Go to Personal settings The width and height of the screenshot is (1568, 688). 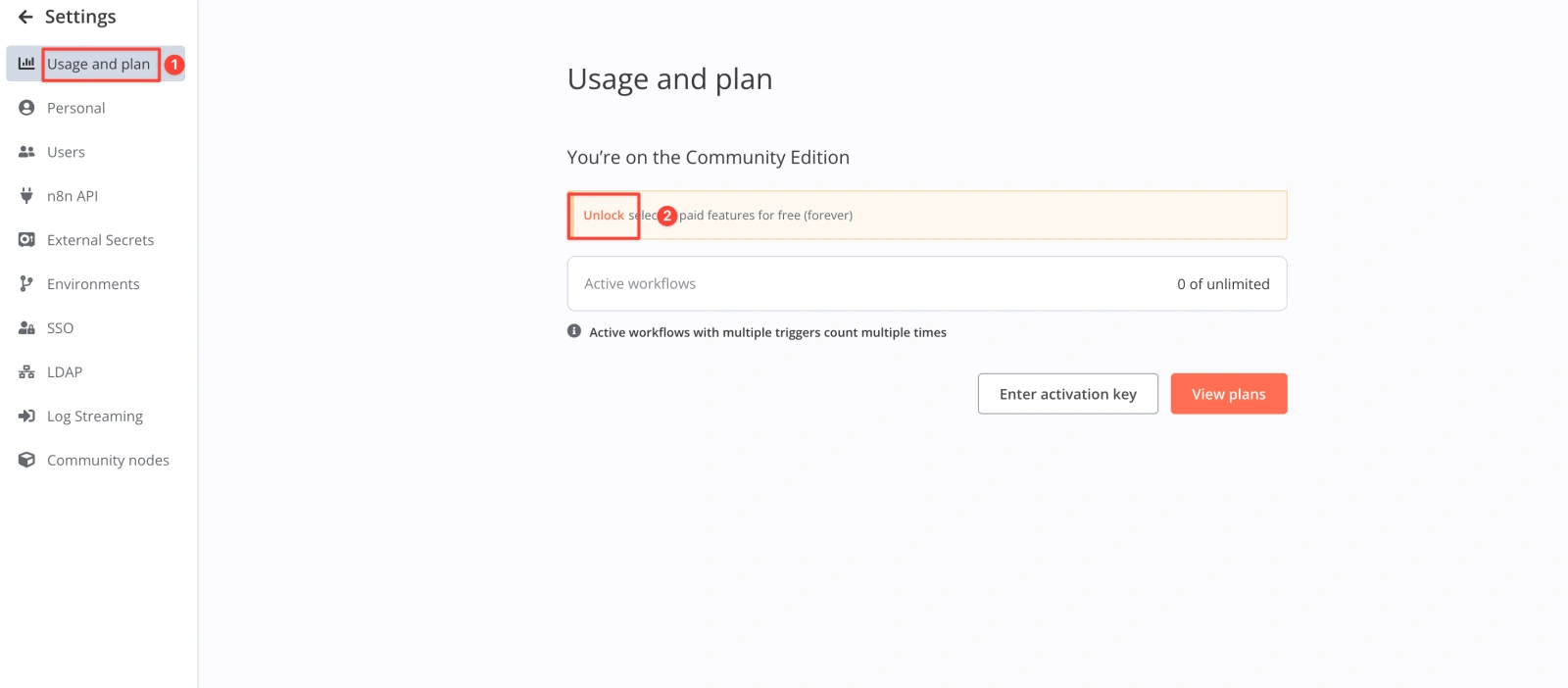[76, 108]
